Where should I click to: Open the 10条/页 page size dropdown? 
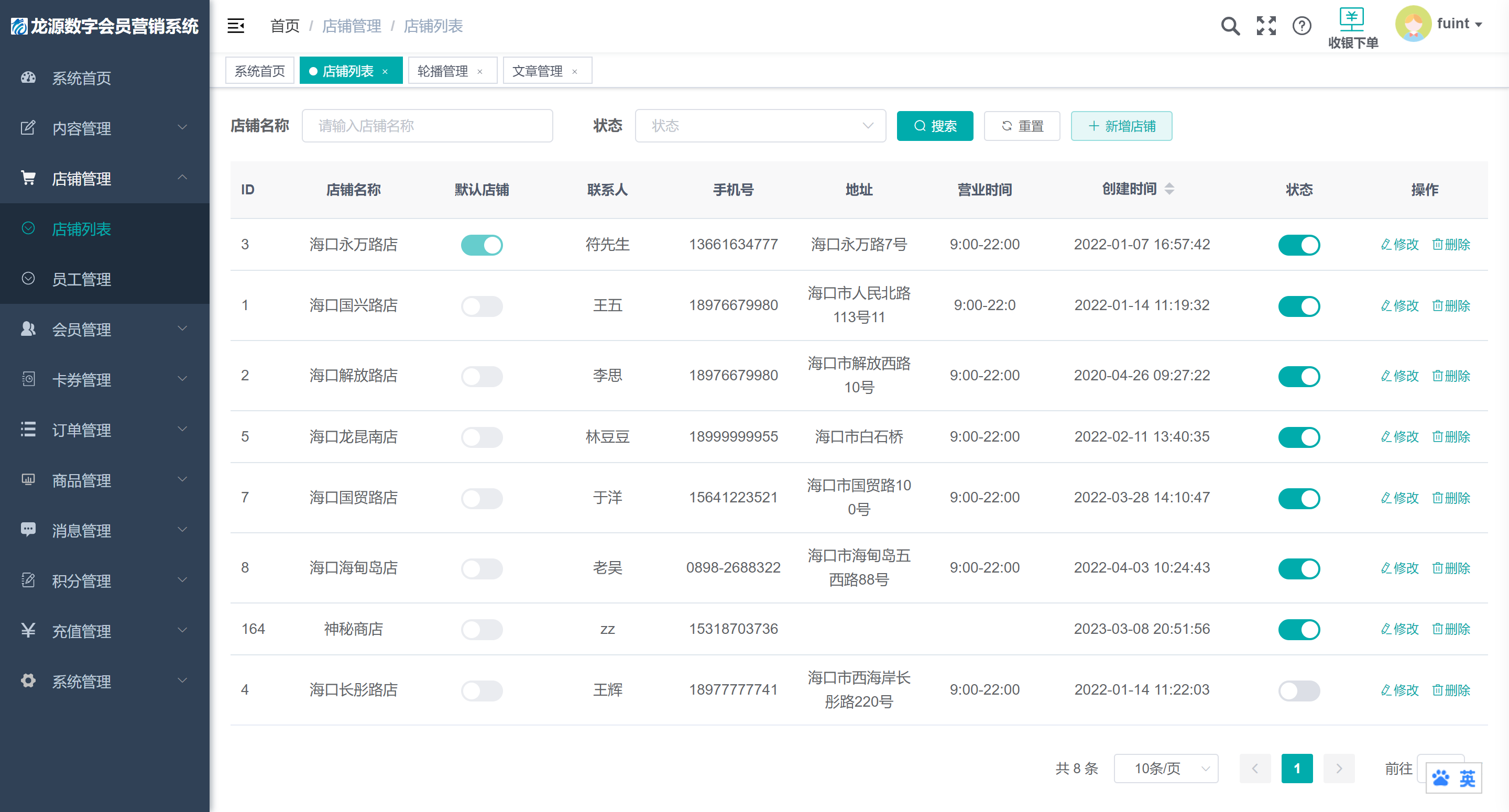(1165, 768)
